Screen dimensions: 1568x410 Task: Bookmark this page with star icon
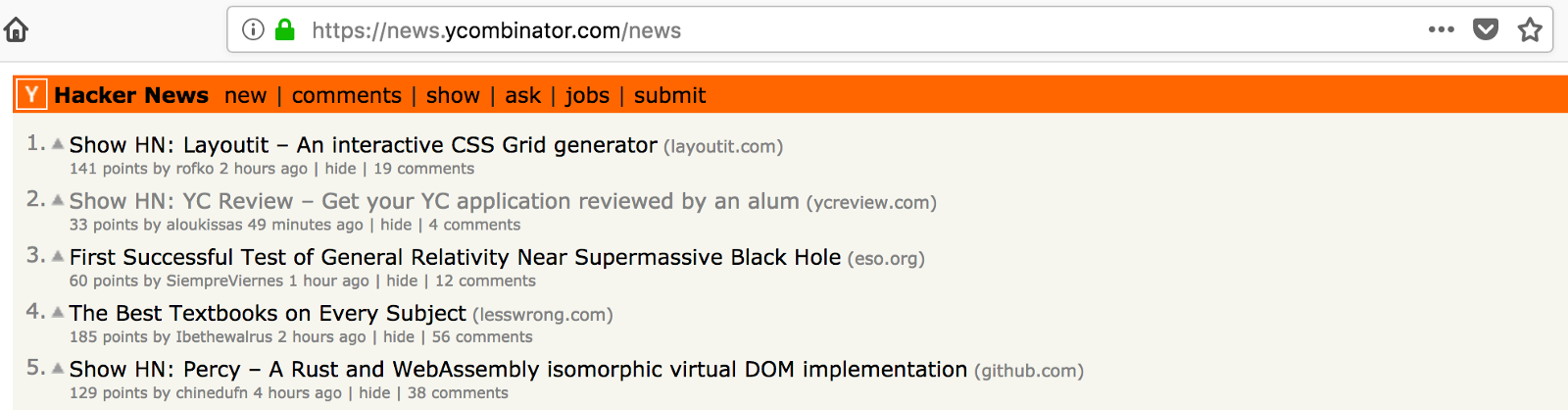pos(1530,30)
